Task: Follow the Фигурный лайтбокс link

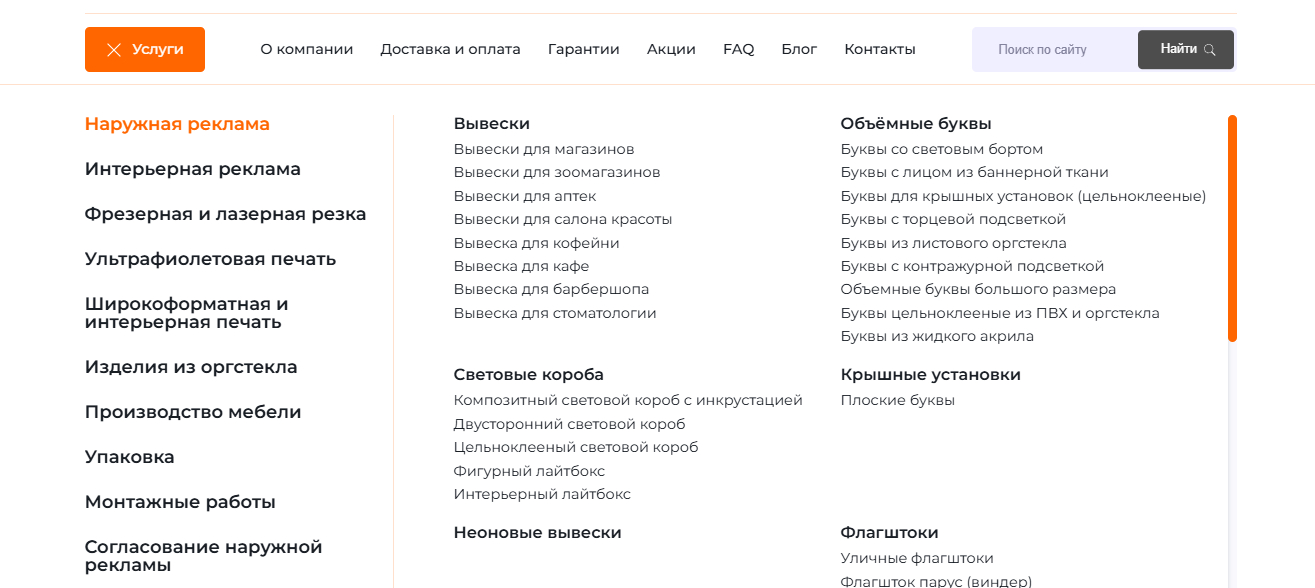Action: pyautogui.click(x=529, y=471)
